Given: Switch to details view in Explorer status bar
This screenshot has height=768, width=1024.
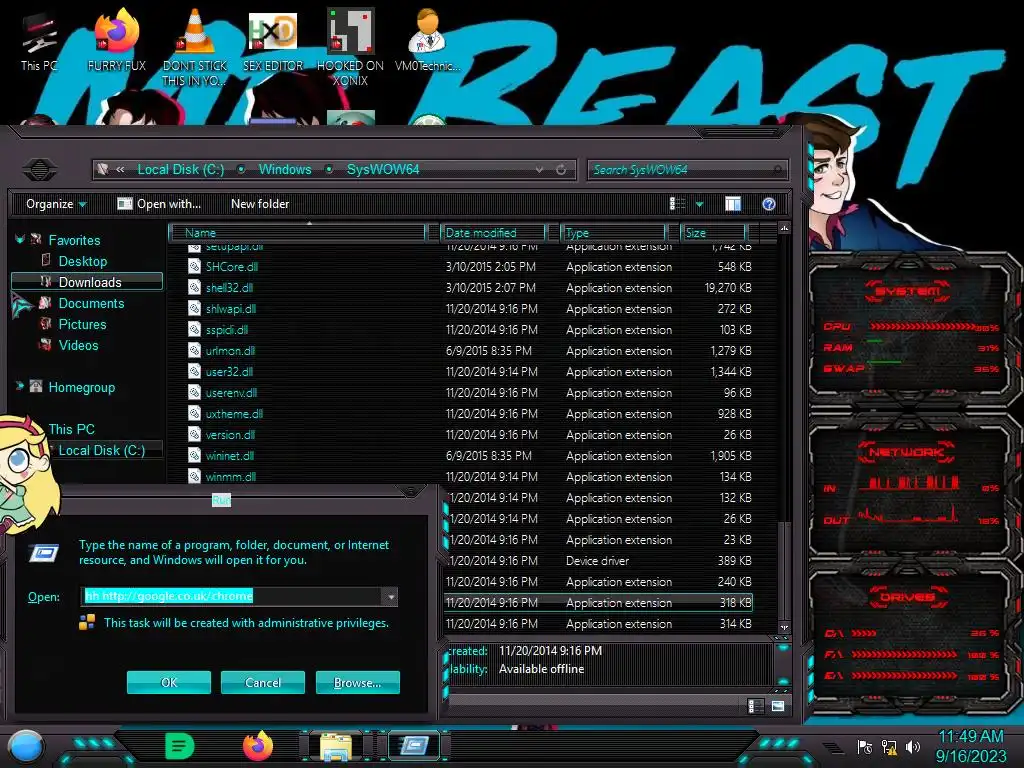Looking at the screenshot, I should (x=754, y=706).
